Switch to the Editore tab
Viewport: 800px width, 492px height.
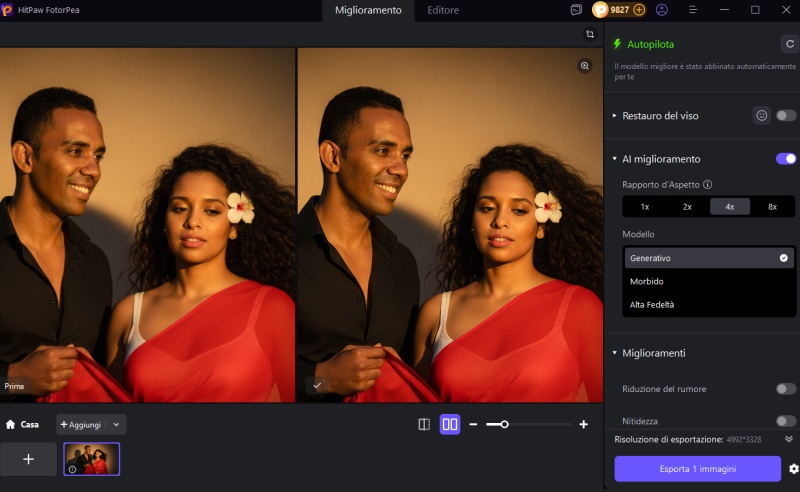(x=443, y=10)
